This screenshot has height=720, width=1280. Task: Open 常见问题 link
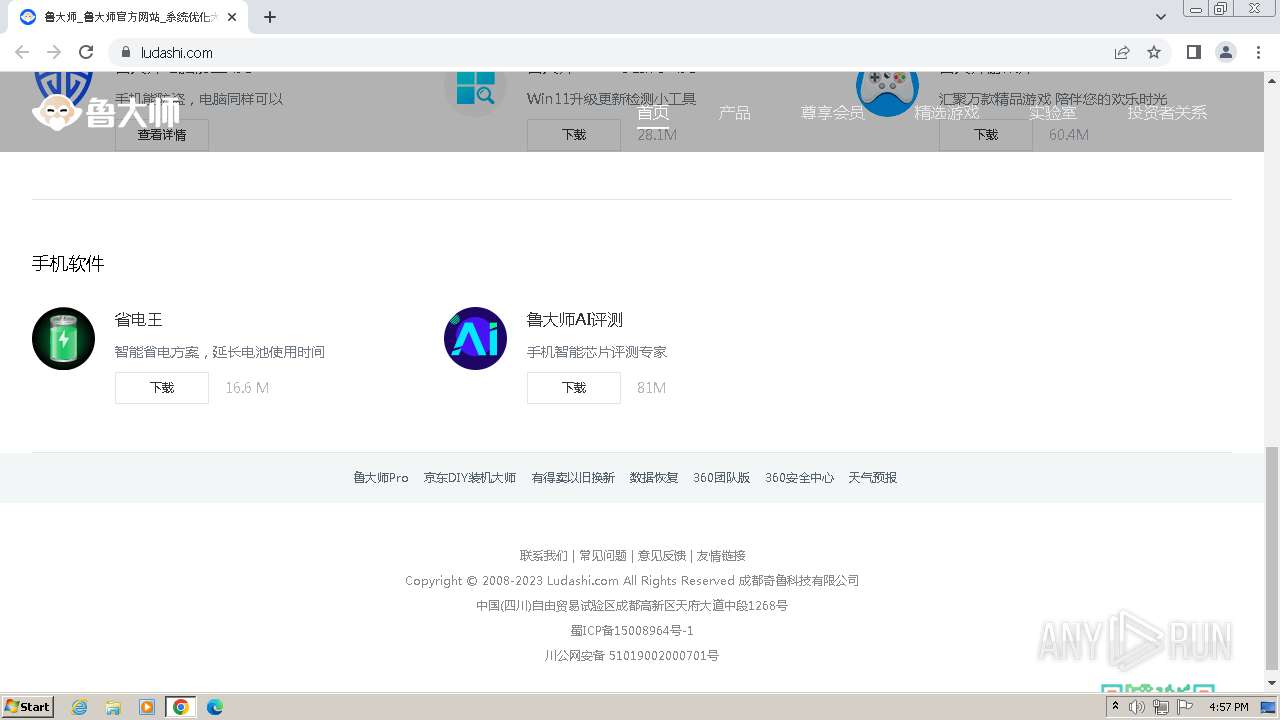pos(603,556)
